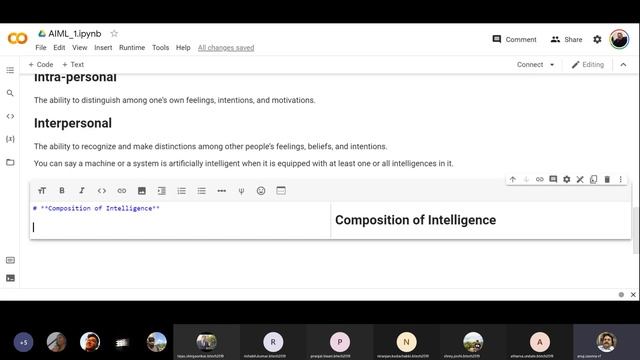The image size is (640, 360).
Task: Click the markdown editor input area
Action: [x=180, y=220]
